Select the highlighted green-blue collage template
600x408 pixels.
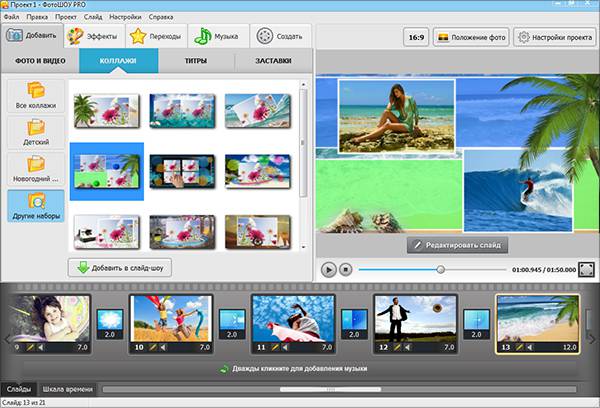click(x=107, y=171)
